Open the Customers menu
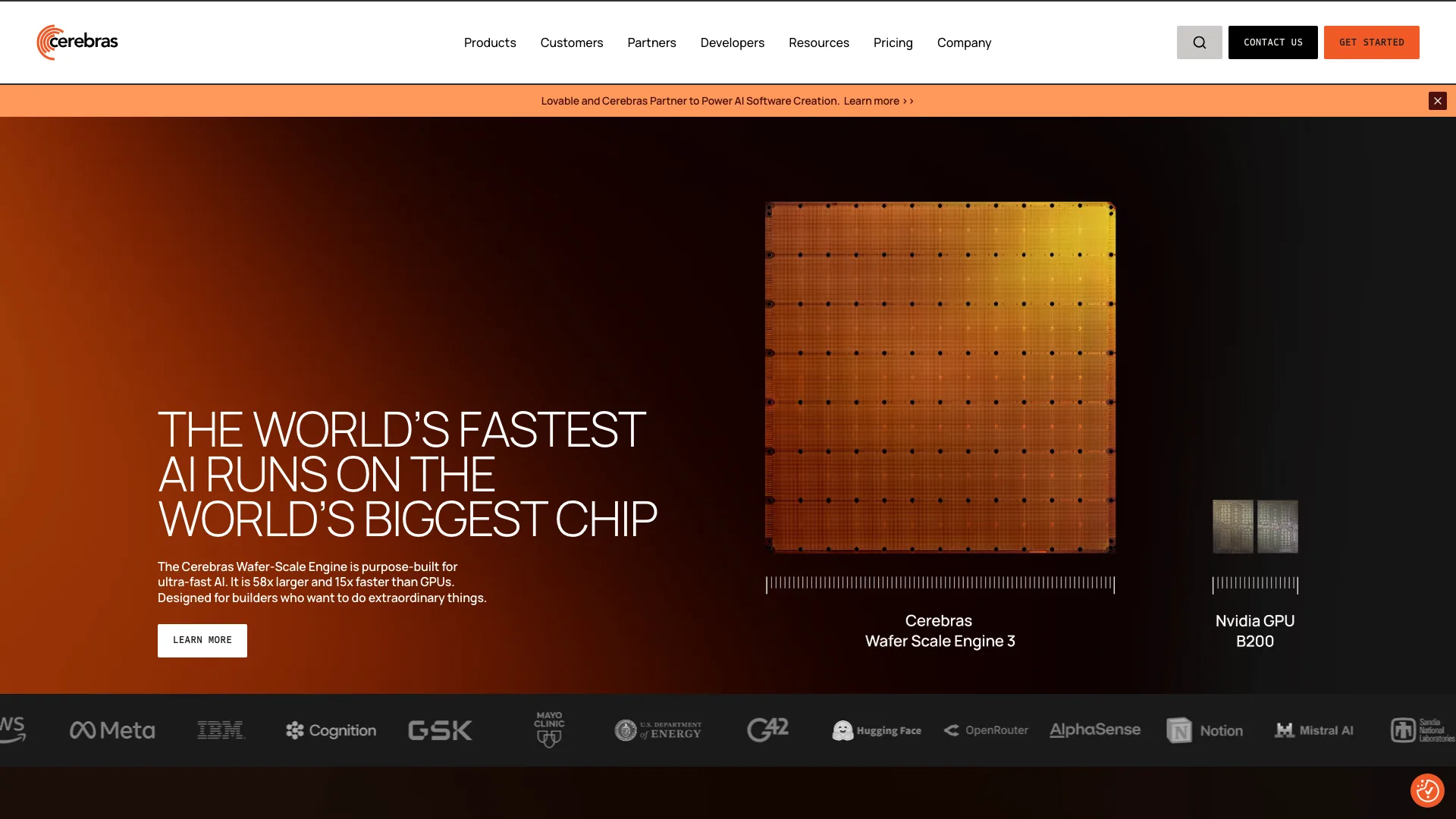The width and height of the screenshot is (1456, 819). tap(572, 42)
